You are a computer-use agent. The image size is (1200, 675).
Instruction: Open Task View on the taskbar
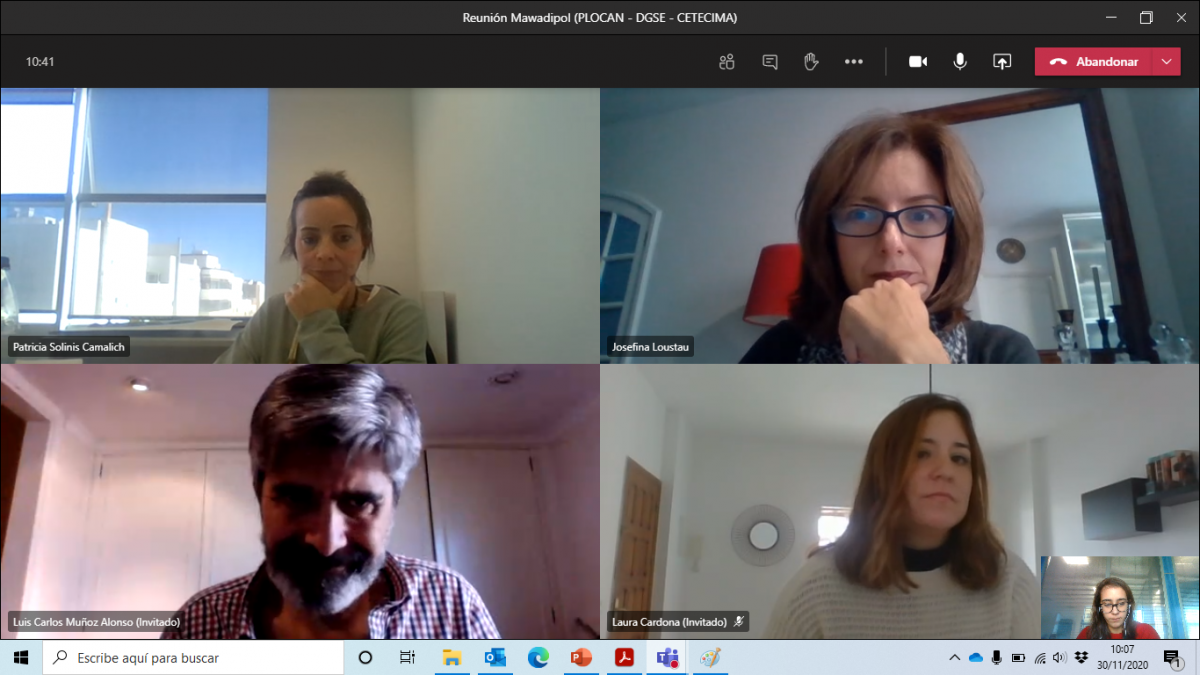point(407,657)
